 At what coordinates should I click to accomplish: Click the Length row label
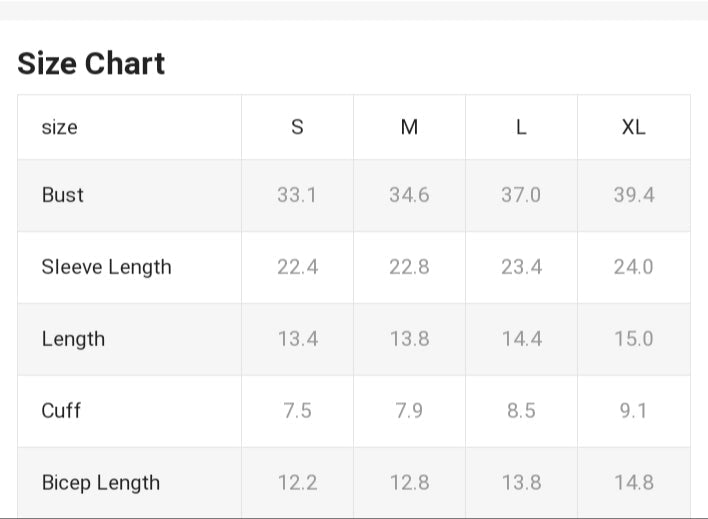[73, 339]
